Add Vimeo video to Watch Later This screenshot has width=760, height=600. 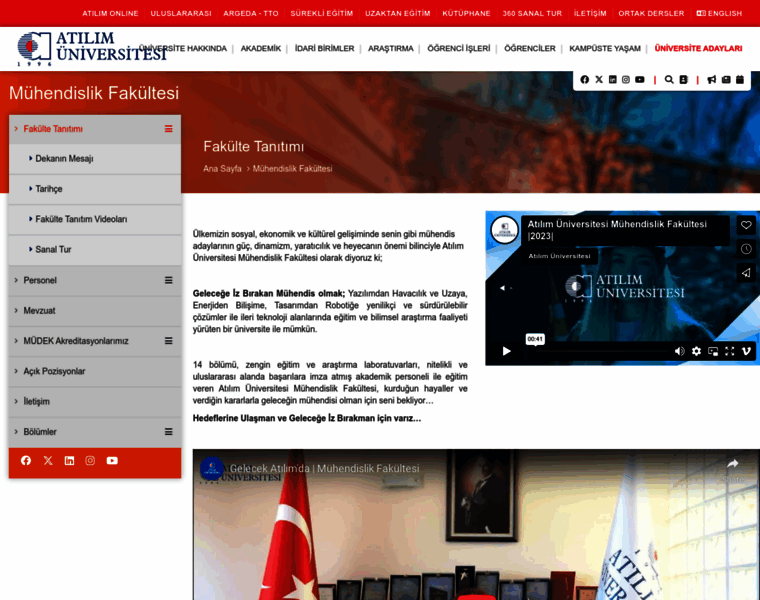746,249
